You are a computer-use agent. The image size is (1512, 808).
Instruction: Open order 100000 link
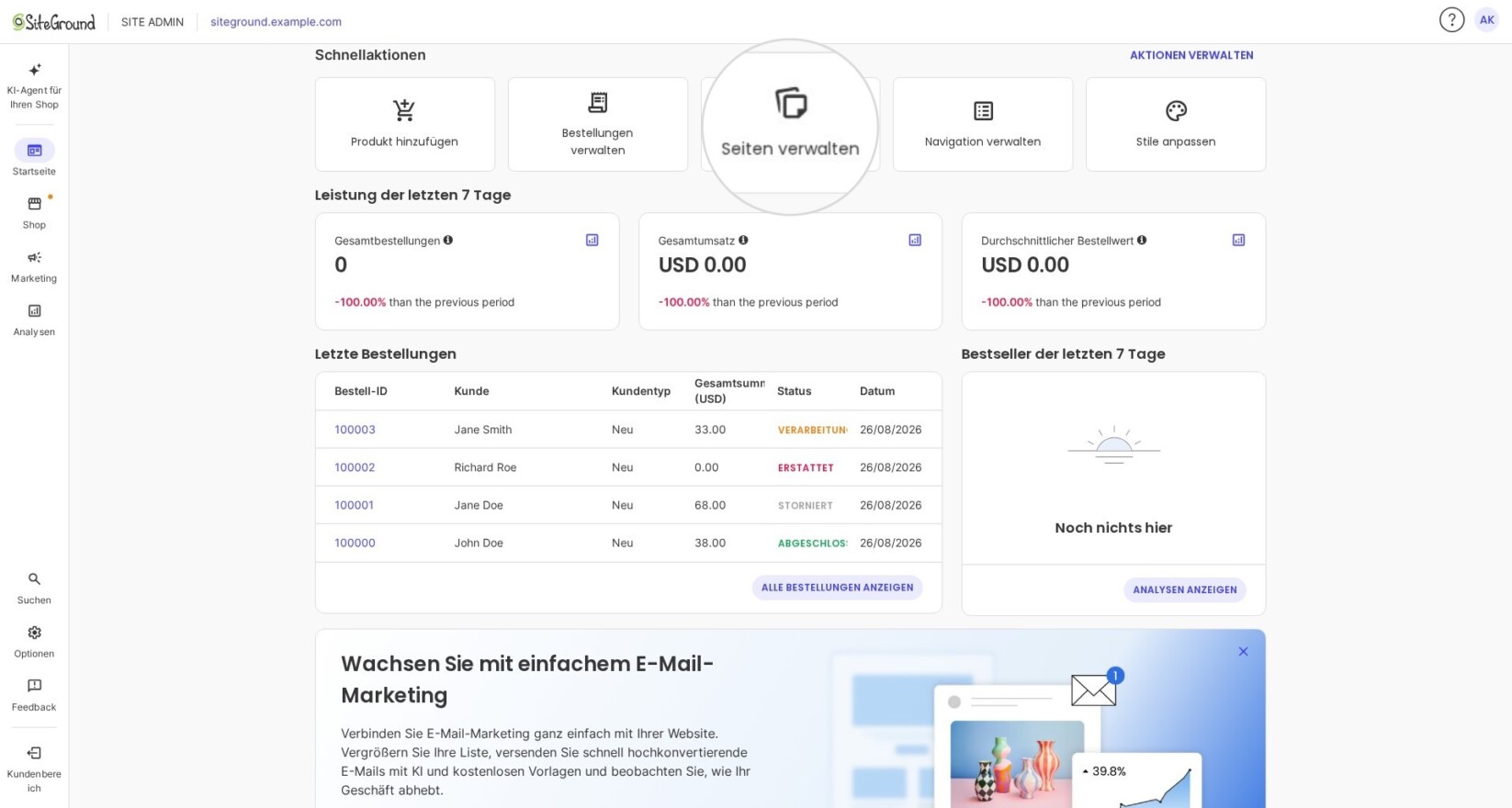(355, 543)
